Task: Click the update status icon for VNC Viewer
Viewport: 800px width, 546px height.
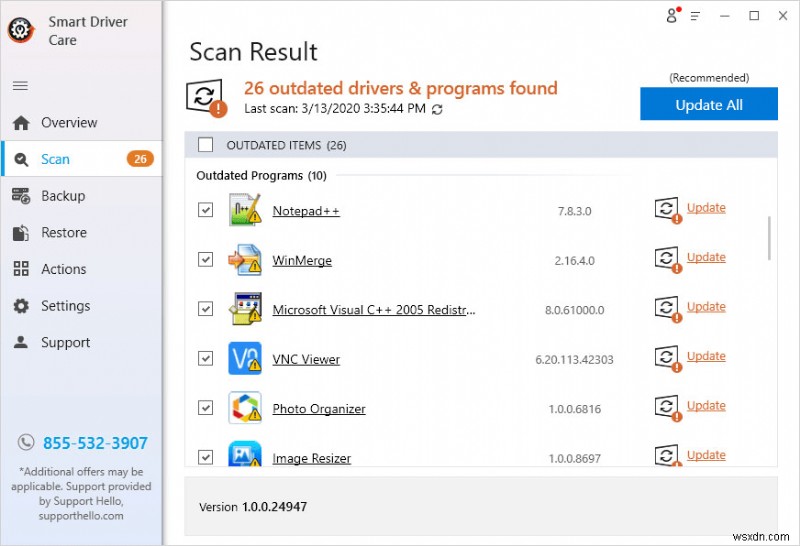Action: click(668, 358)
